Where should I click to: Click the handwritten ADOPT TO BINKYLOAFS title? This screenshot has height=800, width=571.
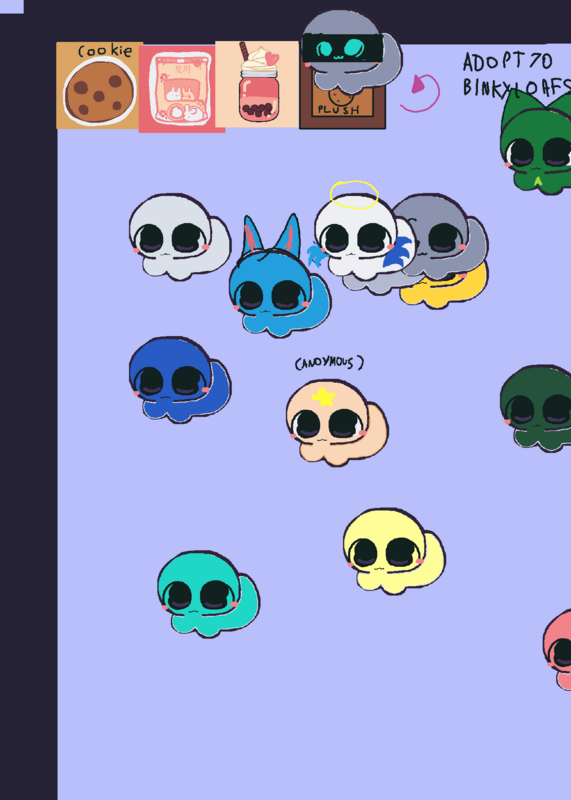(x=516, y=74)
